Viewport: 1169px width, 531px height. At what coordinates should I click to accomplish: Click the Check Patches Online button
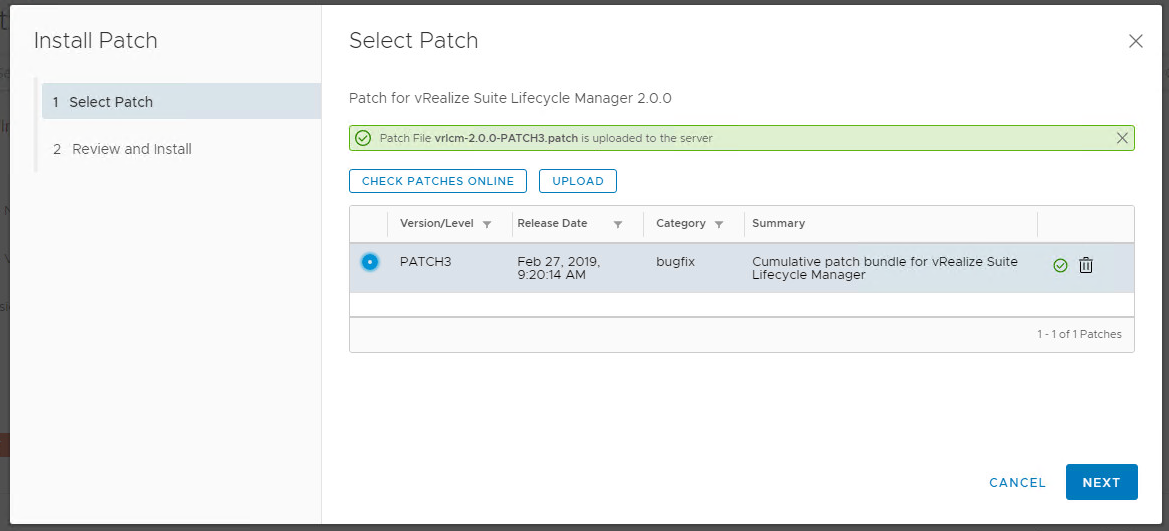pyautogui.click(x=438, y=181)
